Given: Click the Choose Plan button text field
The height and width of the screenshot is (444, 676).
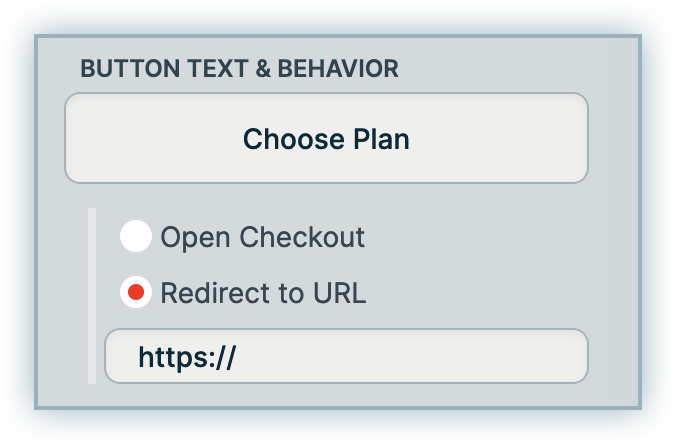Looking at the screenshot, I should click(x=326, y=138).
